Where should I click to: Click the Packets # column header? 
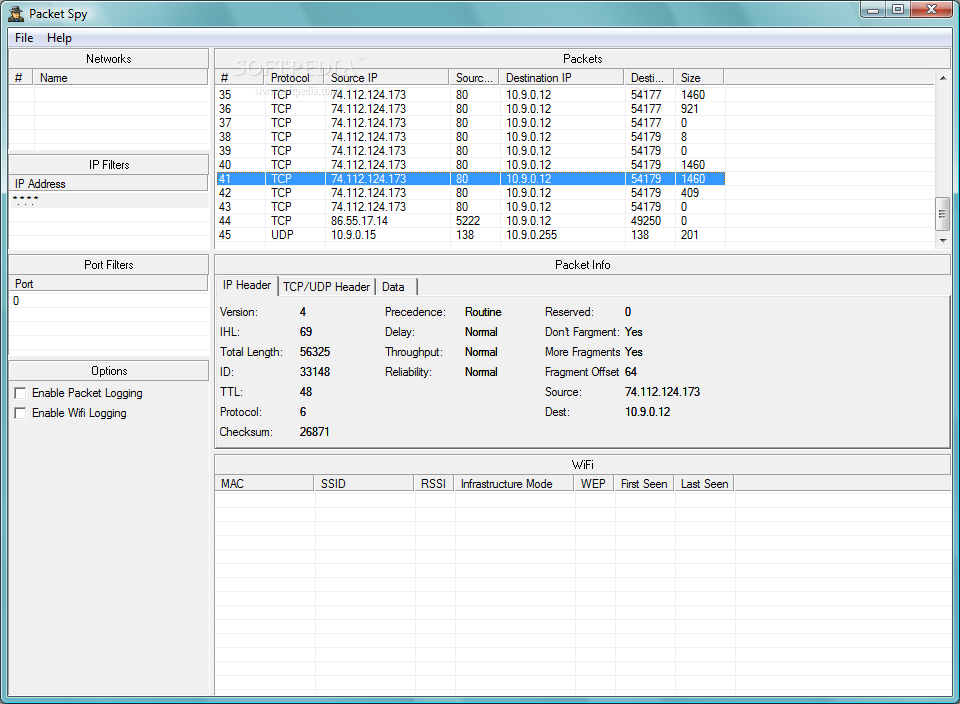tap(240, 78)
